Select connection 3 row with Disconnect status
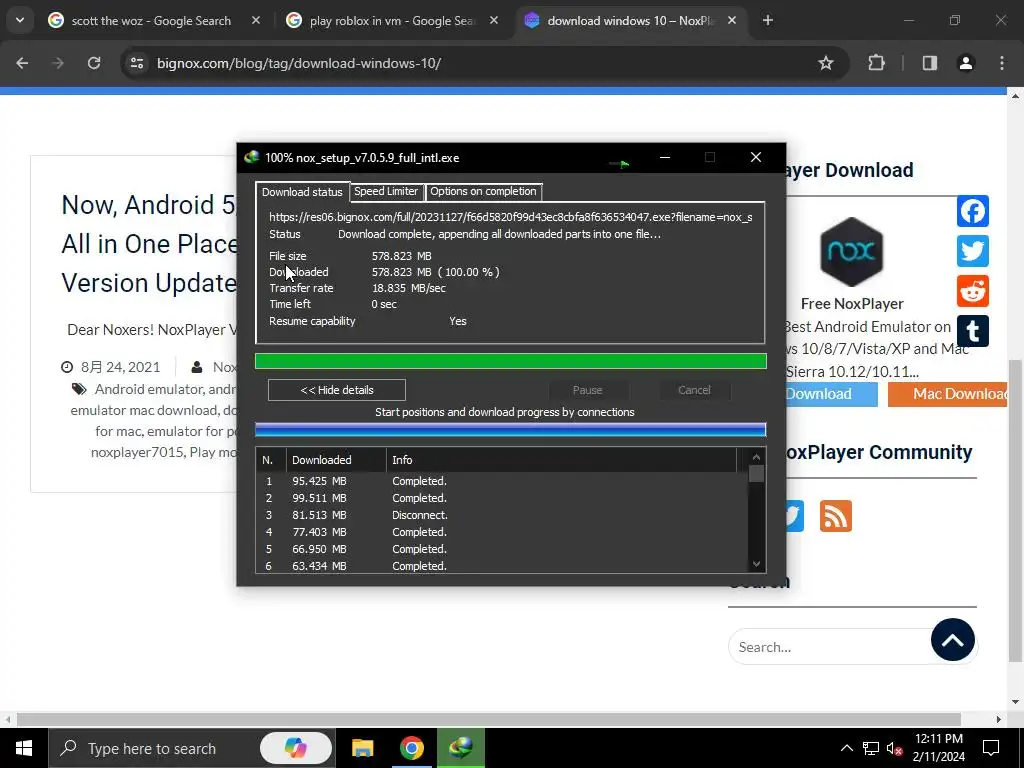The width and height of the screenshot is (1024, 768). [502, 515]
